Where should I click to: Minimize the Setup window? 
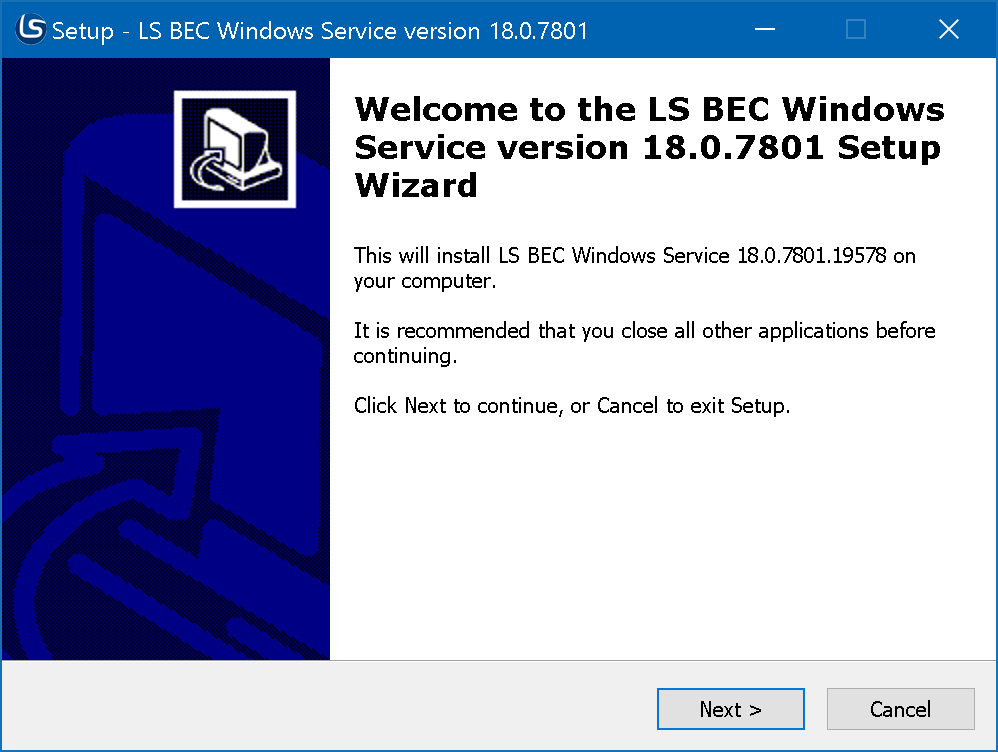click(x=763, y=30)
